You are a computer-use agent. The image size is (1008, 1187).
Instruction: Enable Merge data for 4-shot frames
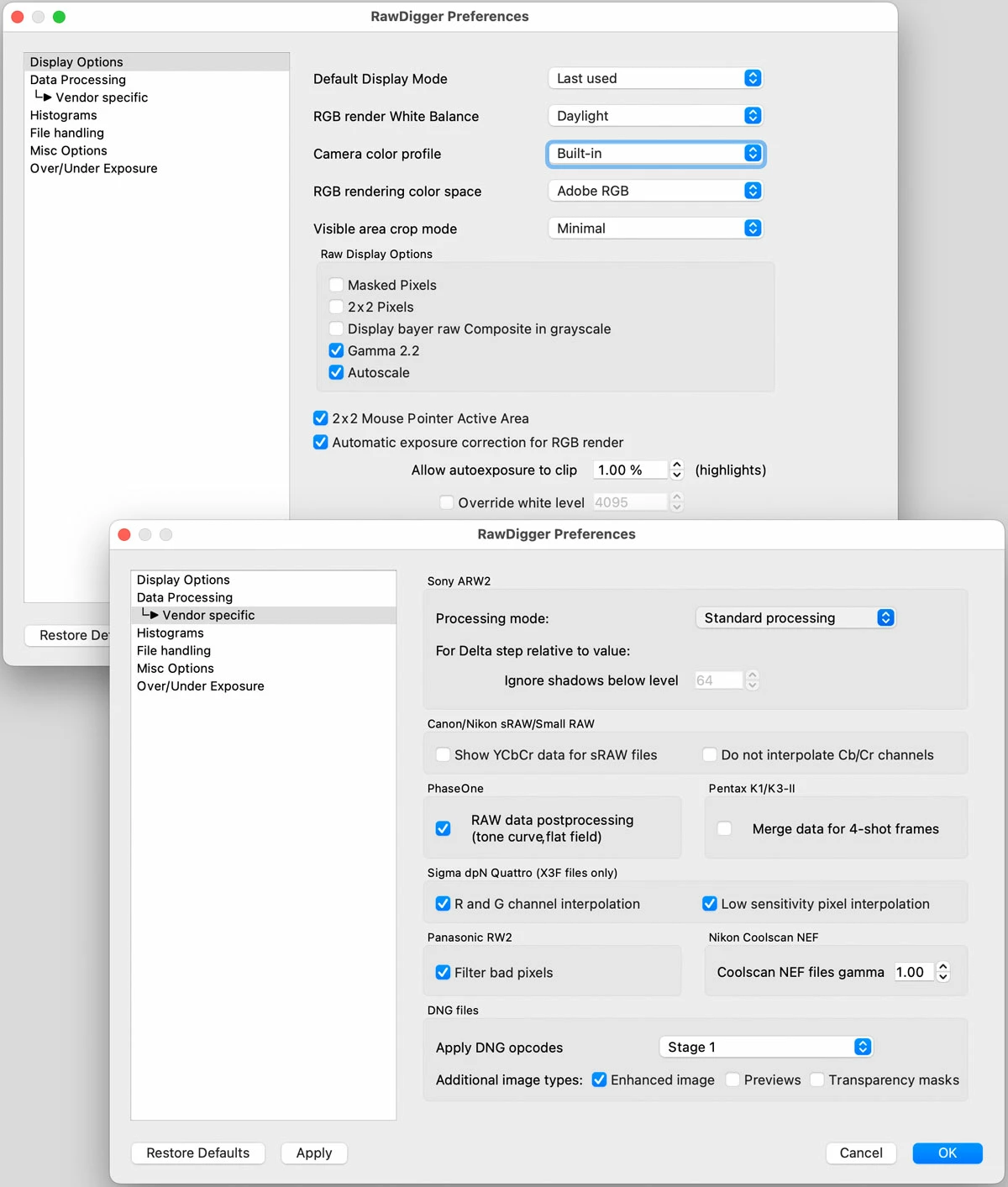[724, 828]
